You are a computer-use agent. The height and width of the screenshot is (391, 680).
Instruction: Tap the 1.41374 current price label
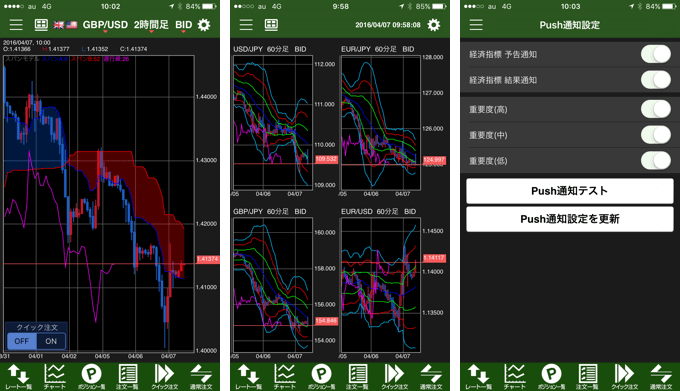click(x=208, y=259)
